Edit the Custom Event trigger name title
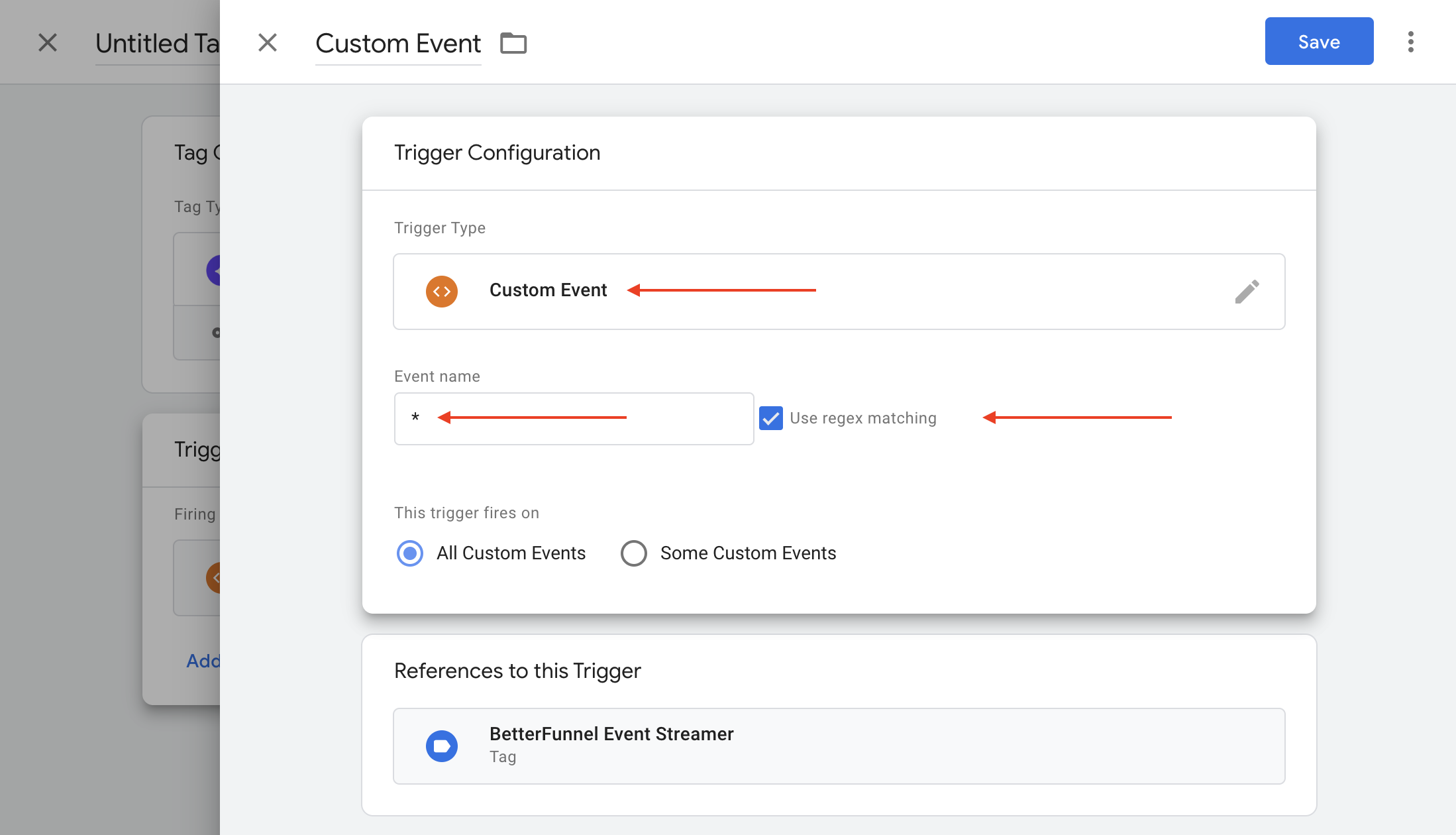The width and height of the screenshot is (1456, 835). tap(398, 44)
